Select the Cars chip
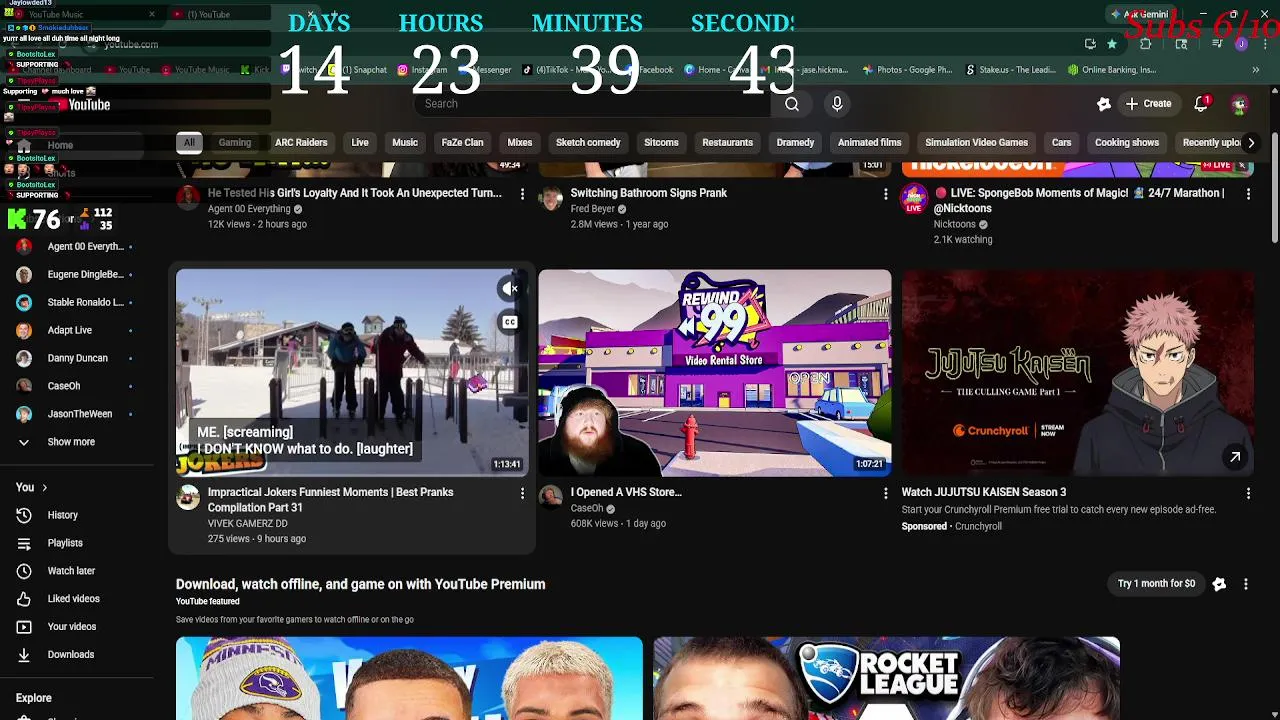Screen dimensions: 1280x720 pyautogui.click(x=1061, y=142)
